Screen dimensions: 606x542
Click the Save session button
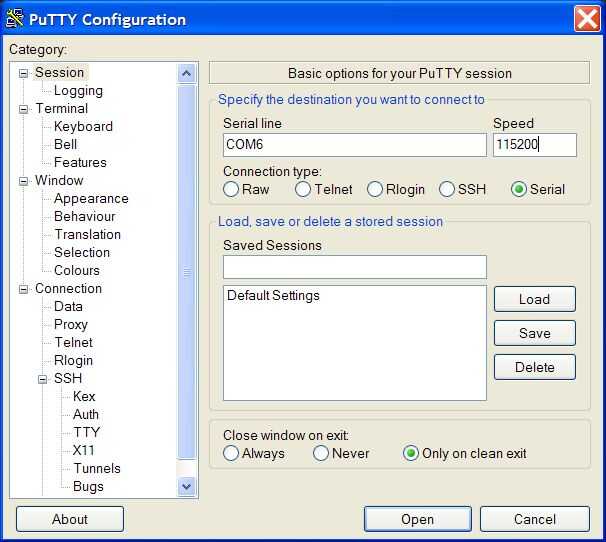coord(535,333)
